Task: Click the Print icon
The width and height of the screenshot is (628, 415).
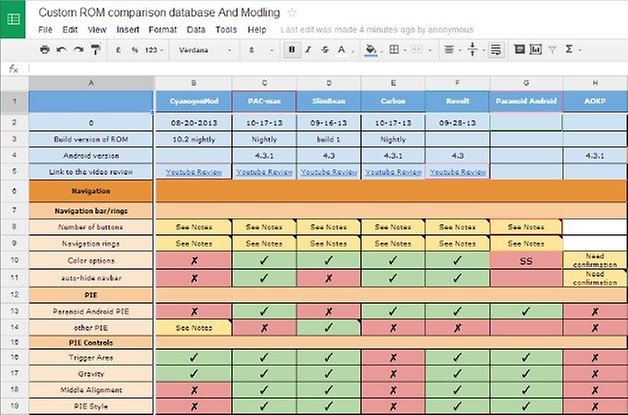Action: [x=45, y=50]
